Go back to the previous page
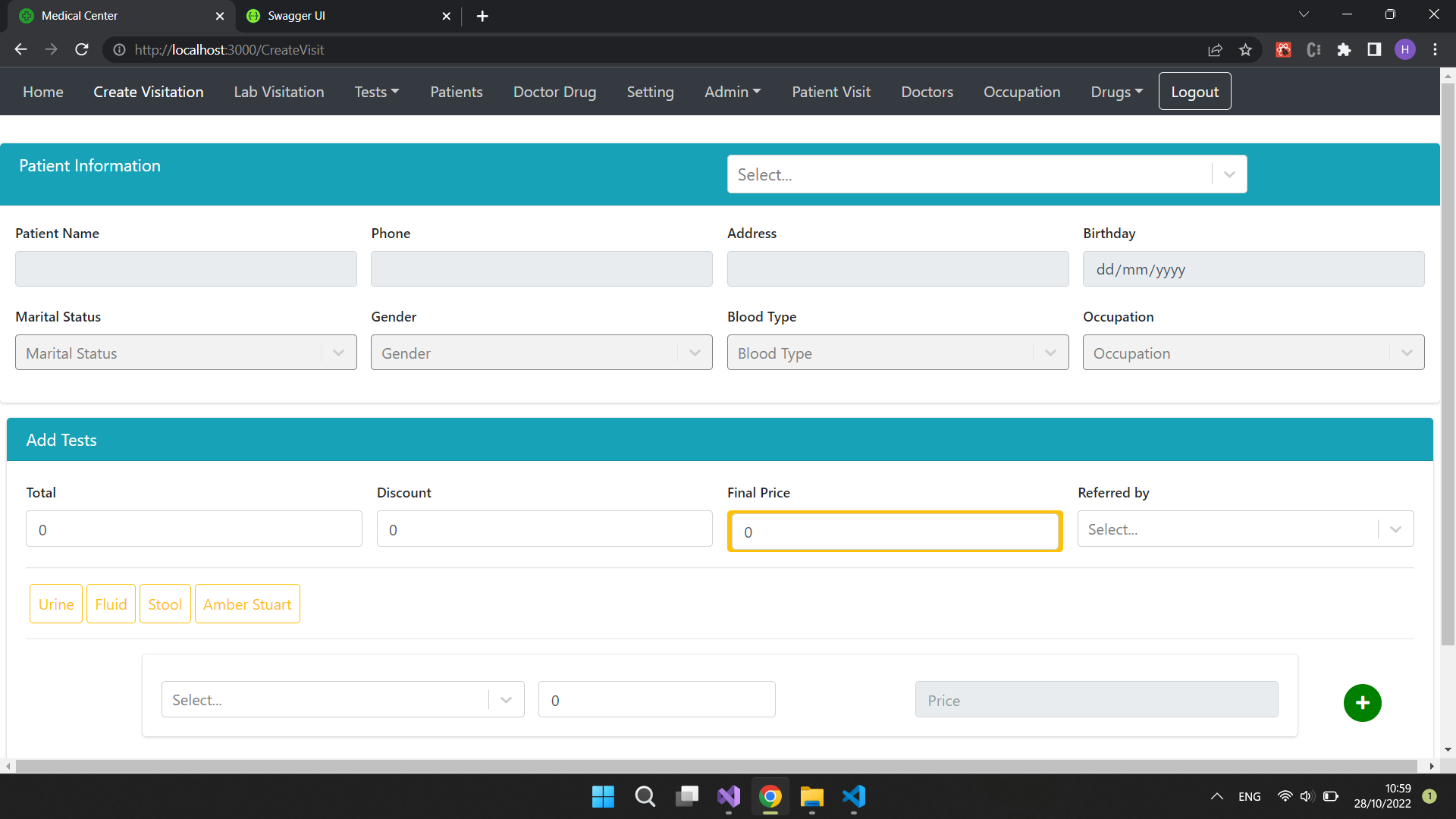The height and width of the screenshot is (819, 1456). click(x=20, y=49)
